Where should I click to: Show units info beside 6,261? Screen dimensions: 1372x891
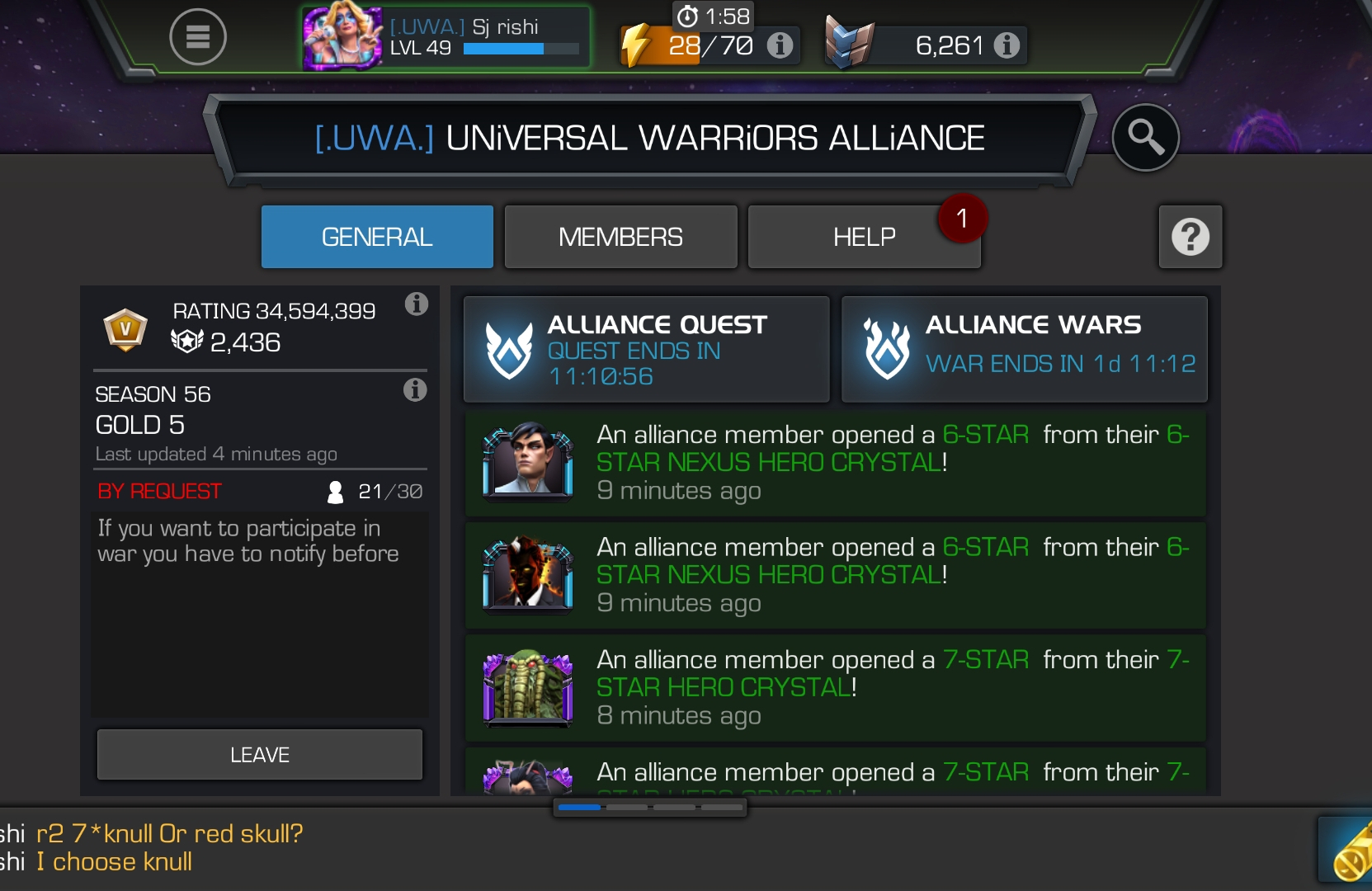click(1007, 45)
